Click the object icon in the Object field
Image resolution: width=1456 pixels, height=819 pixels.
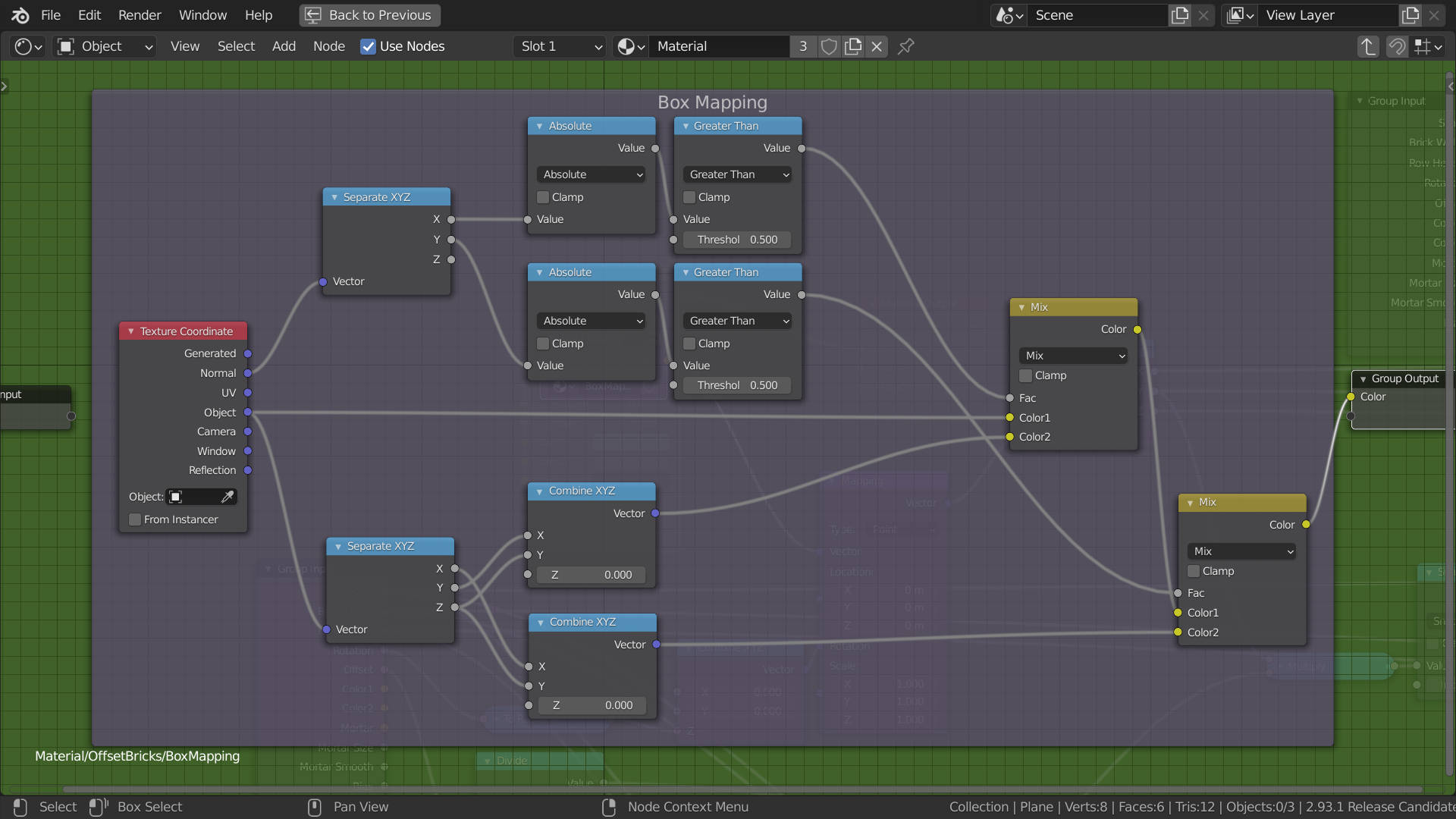(x=175, y=497)
